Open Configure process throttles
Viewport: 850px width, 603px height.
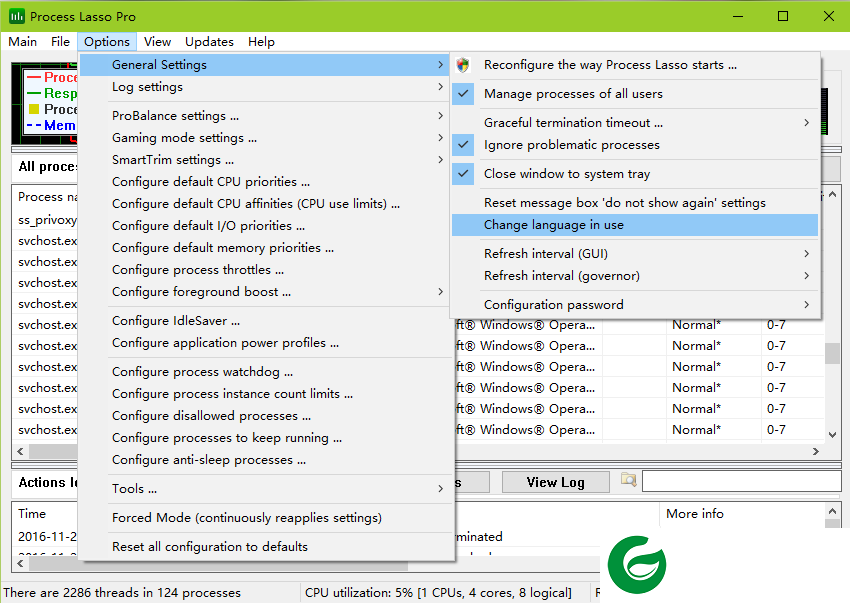coord(266,270)
